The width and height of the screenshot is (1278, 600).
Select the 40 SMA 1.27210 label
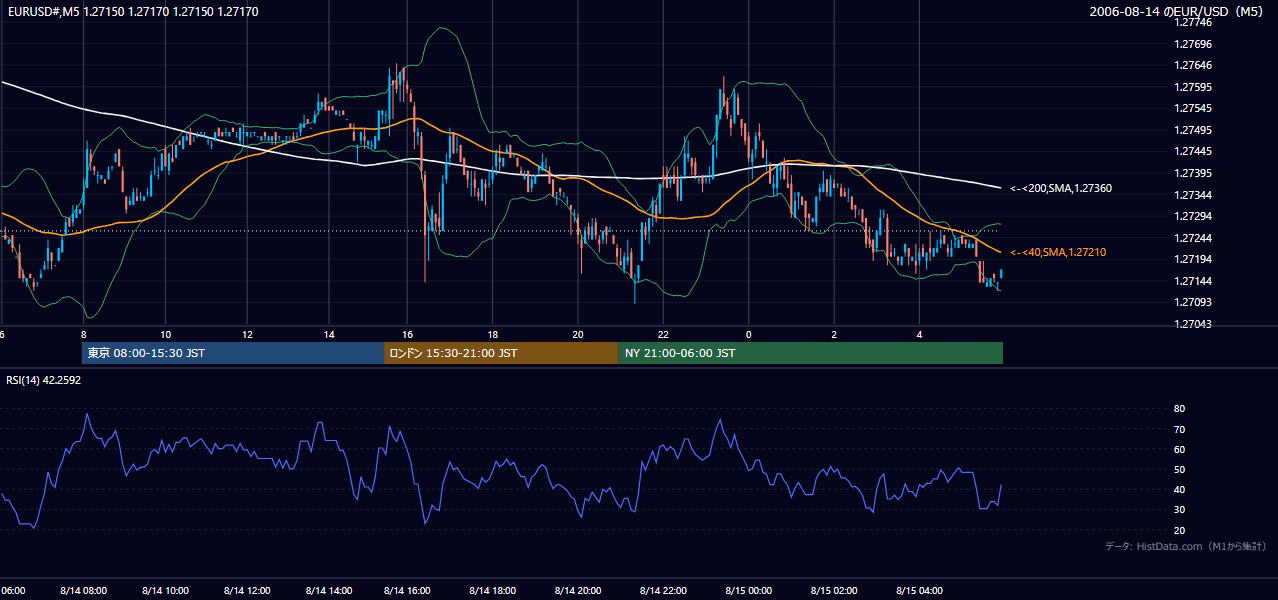pos(1058,252)
